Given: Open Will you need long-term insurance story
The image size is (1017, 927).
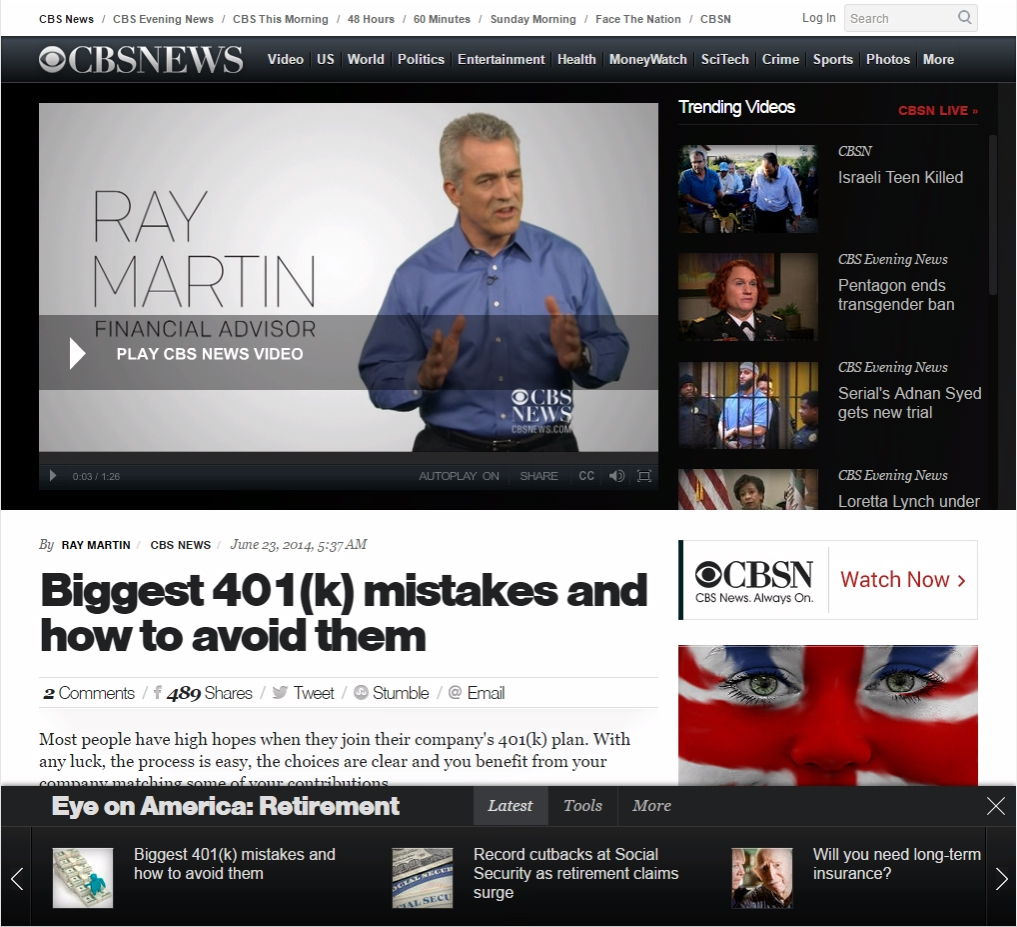Looking at the screenshot, I should pyautogui.click(x=896, y=863).
